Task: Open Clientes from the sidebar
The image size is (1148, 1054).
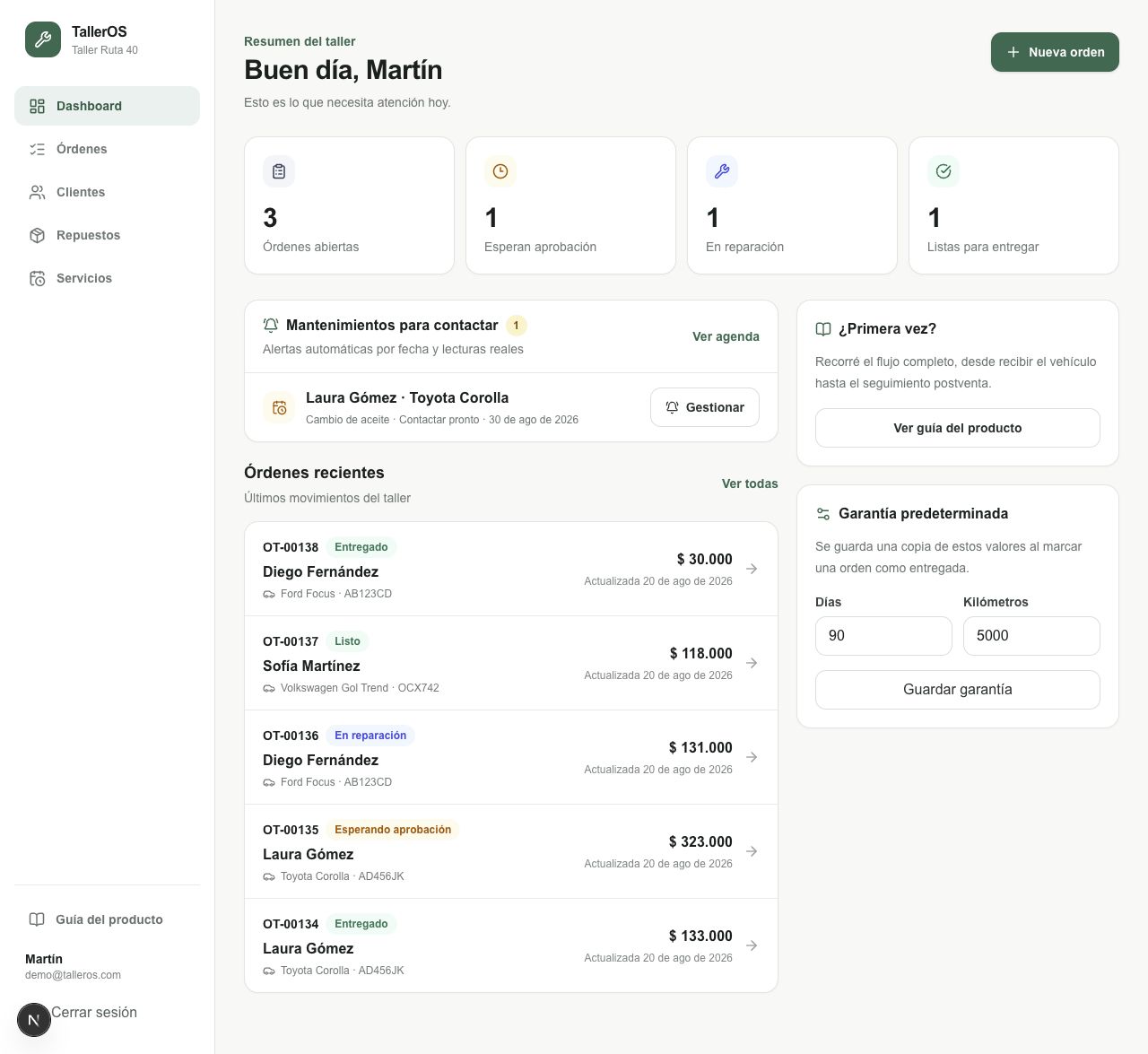Action: tap(107, 192)
